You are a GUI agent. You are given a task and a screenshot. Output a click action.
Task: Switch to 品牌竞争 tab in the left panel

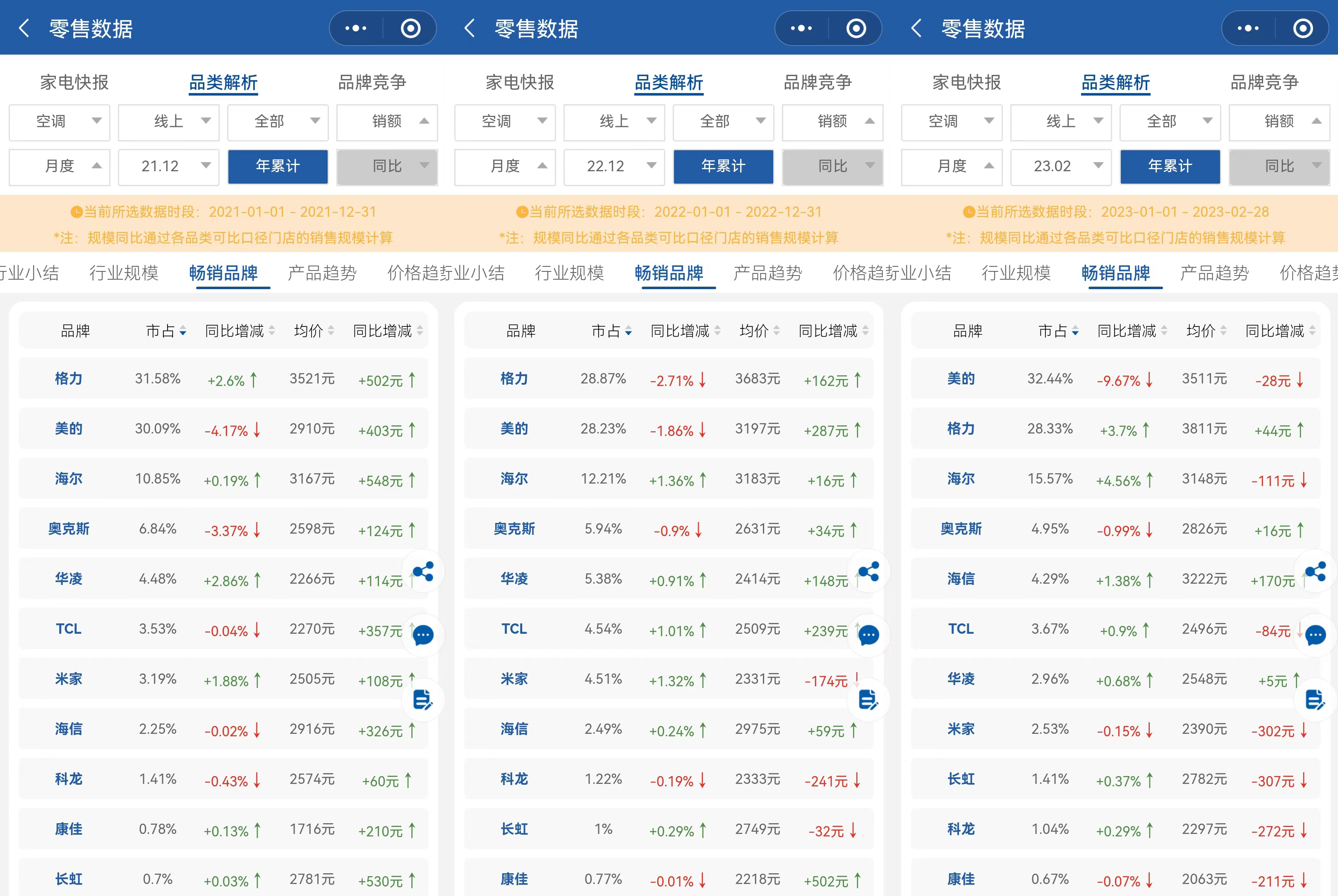372,82
